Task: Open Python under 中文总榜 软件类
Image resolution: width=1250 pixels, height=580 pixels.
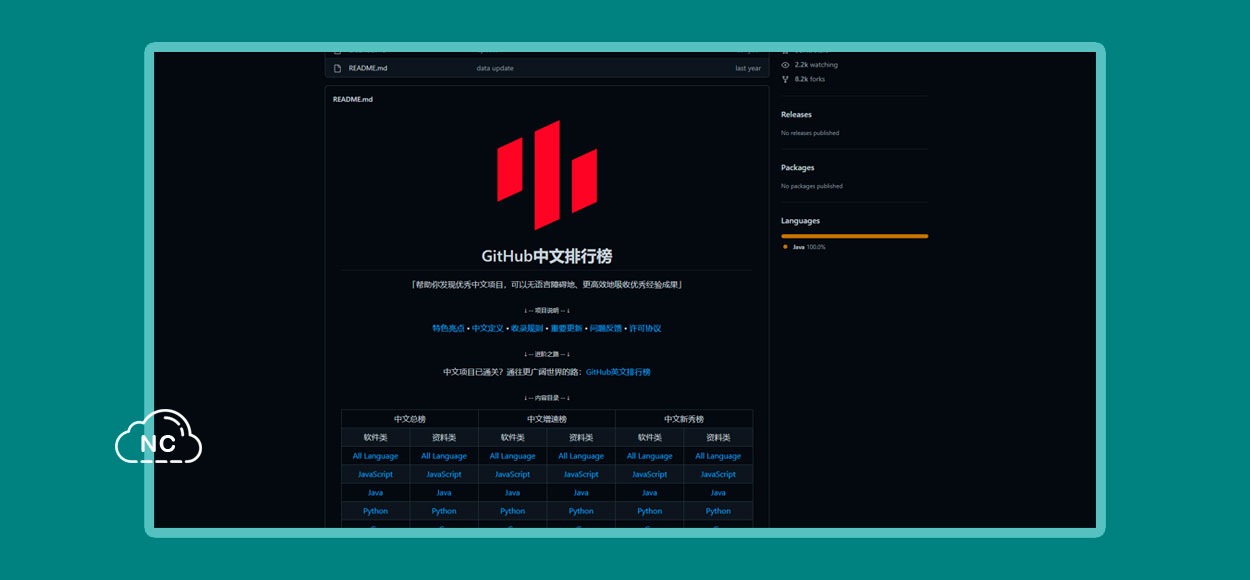Action: pos(375,511)
